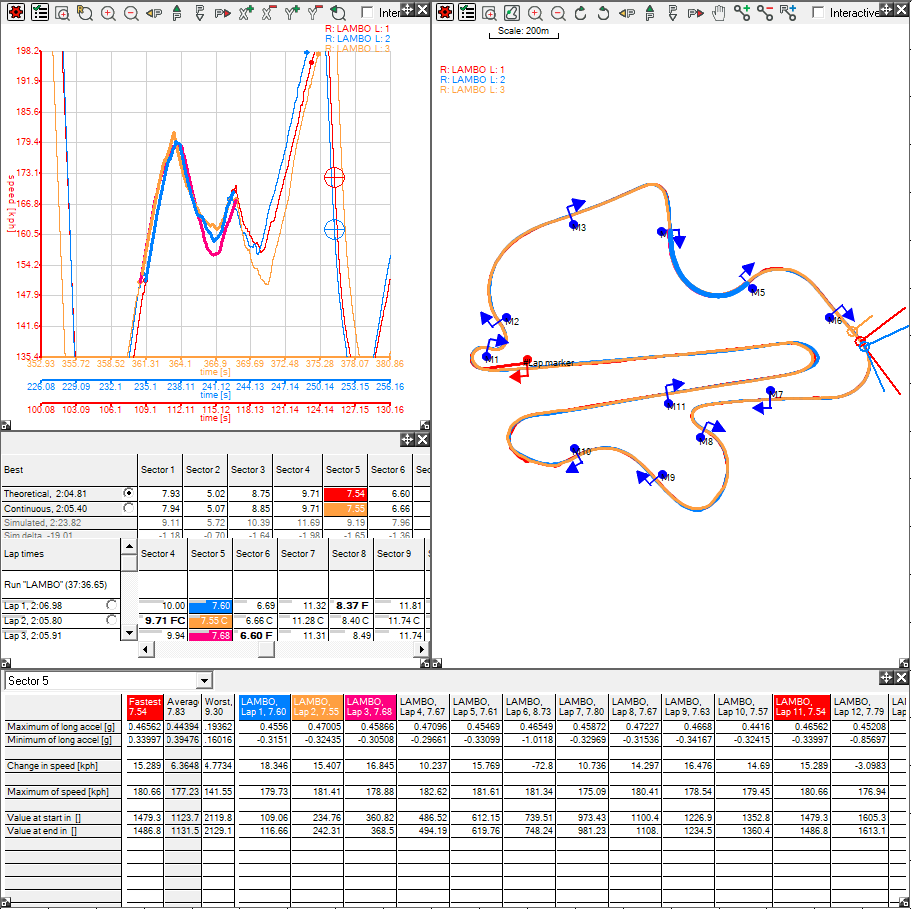Click the Remove Y axis icon
This screenshot has height=910, width=912.
pos(314,12)
